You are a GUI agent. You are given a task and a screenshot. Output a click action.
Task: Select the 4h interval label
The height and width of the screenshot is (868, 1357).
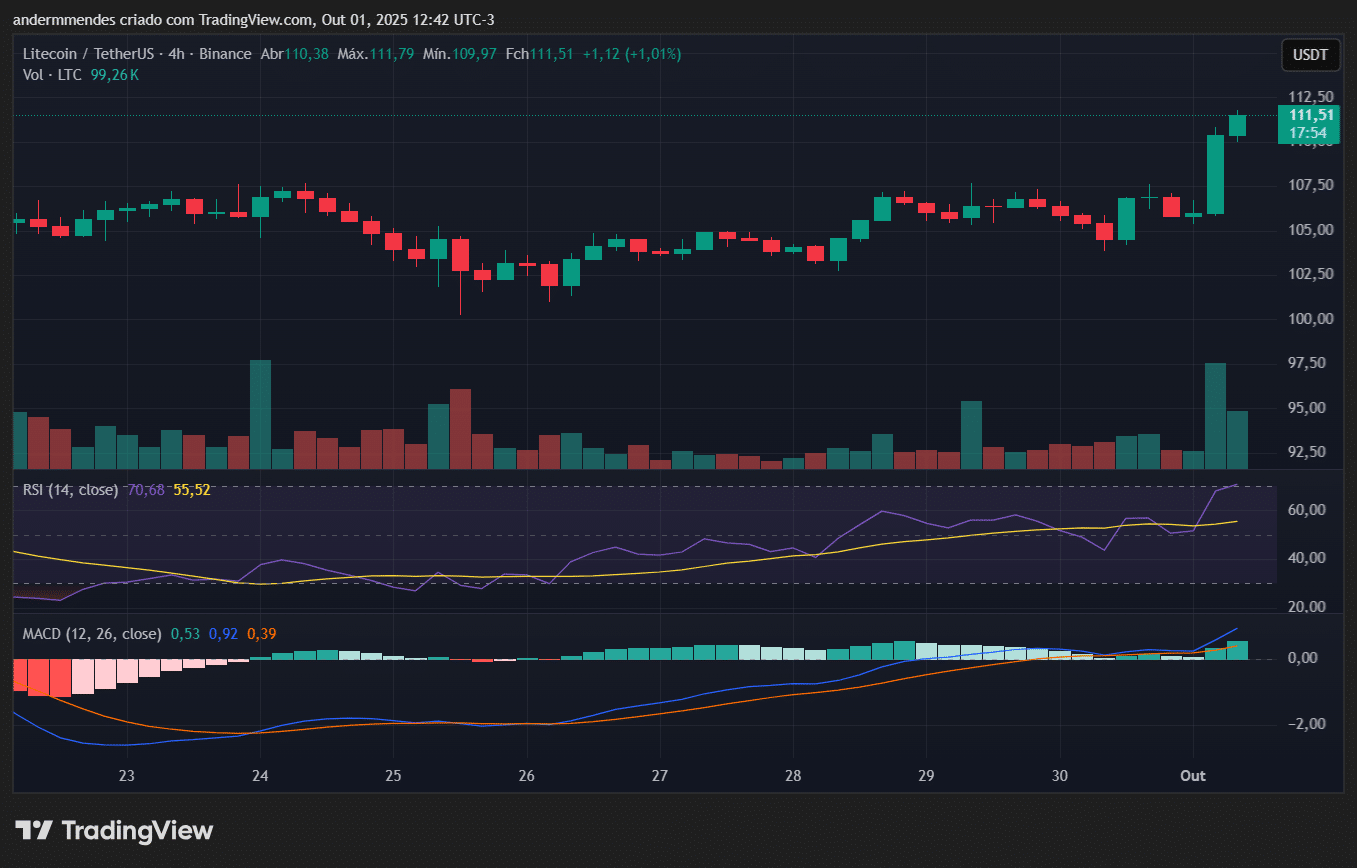click(x=180, y=54)
